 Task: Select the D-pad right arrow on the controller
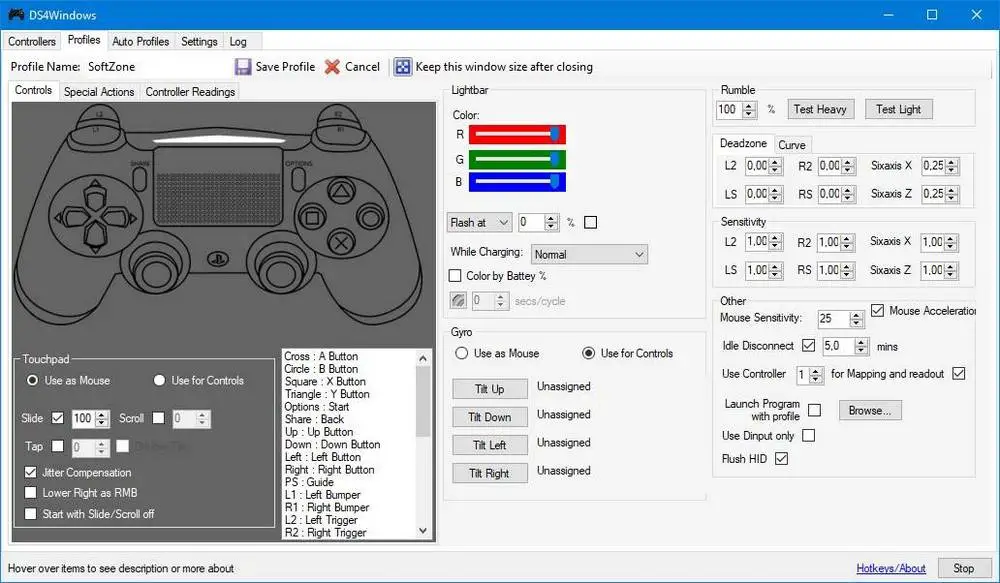121,218
